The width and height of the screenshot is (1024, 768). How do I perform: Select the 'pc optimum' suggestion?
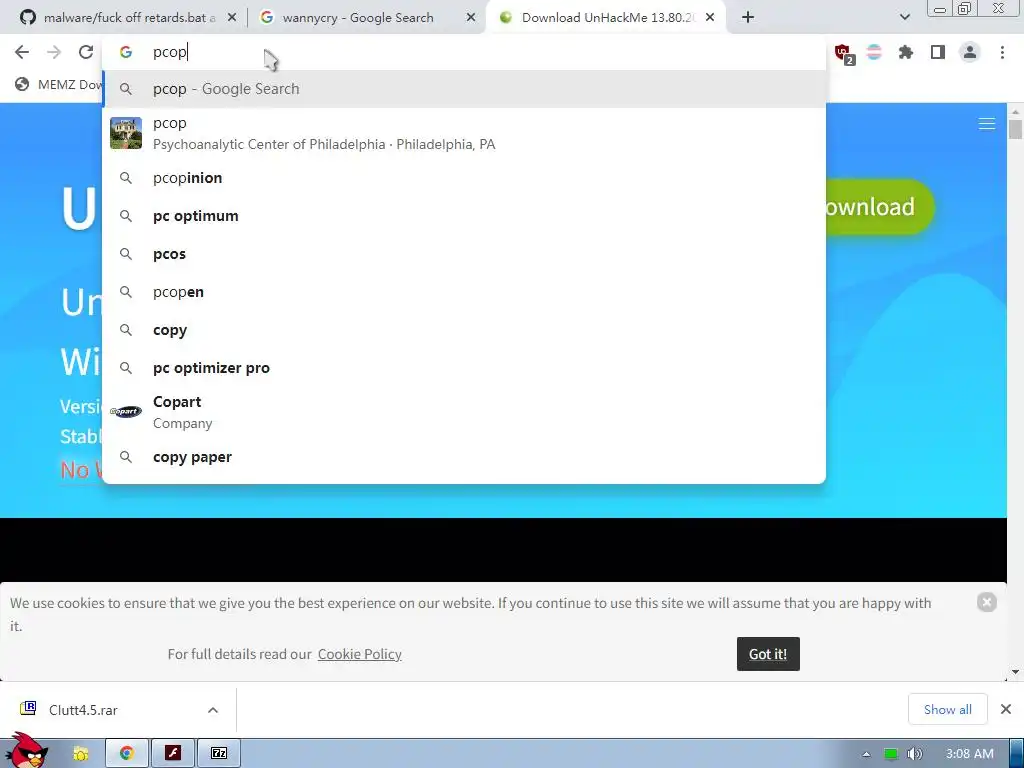tap(464, 216)
